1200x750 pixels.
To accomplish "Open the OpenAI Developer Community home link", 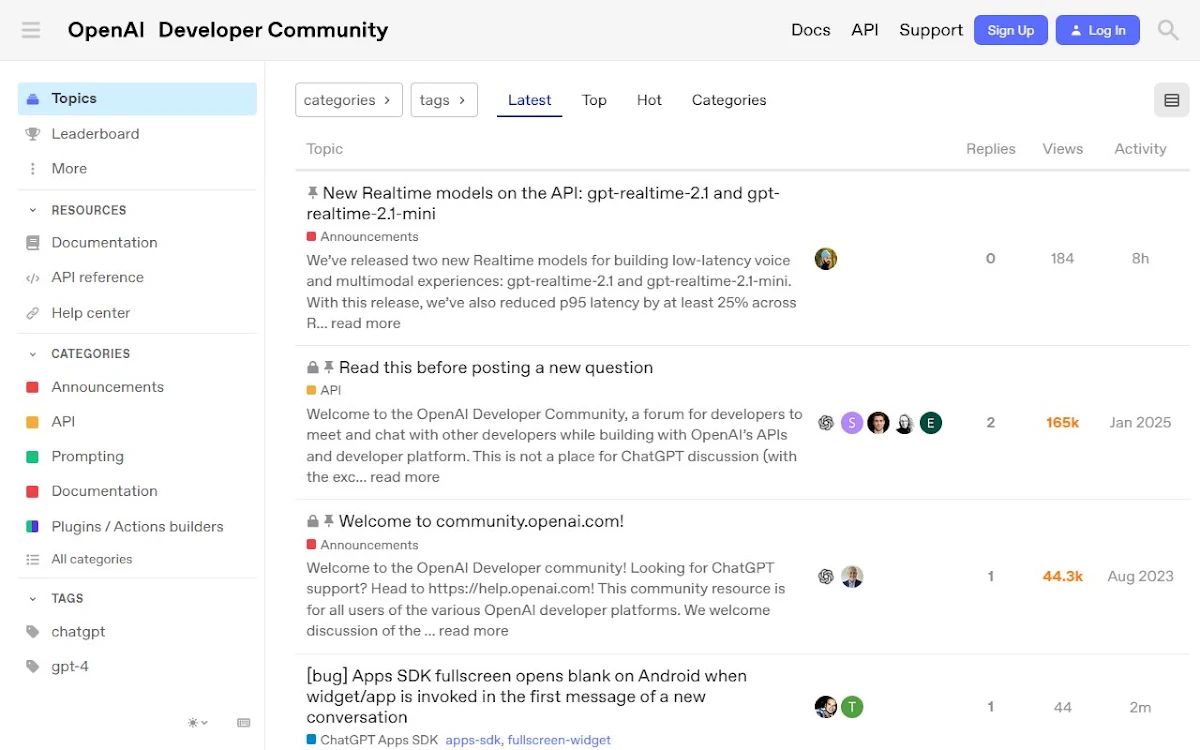I will click(x=228, y=30).
